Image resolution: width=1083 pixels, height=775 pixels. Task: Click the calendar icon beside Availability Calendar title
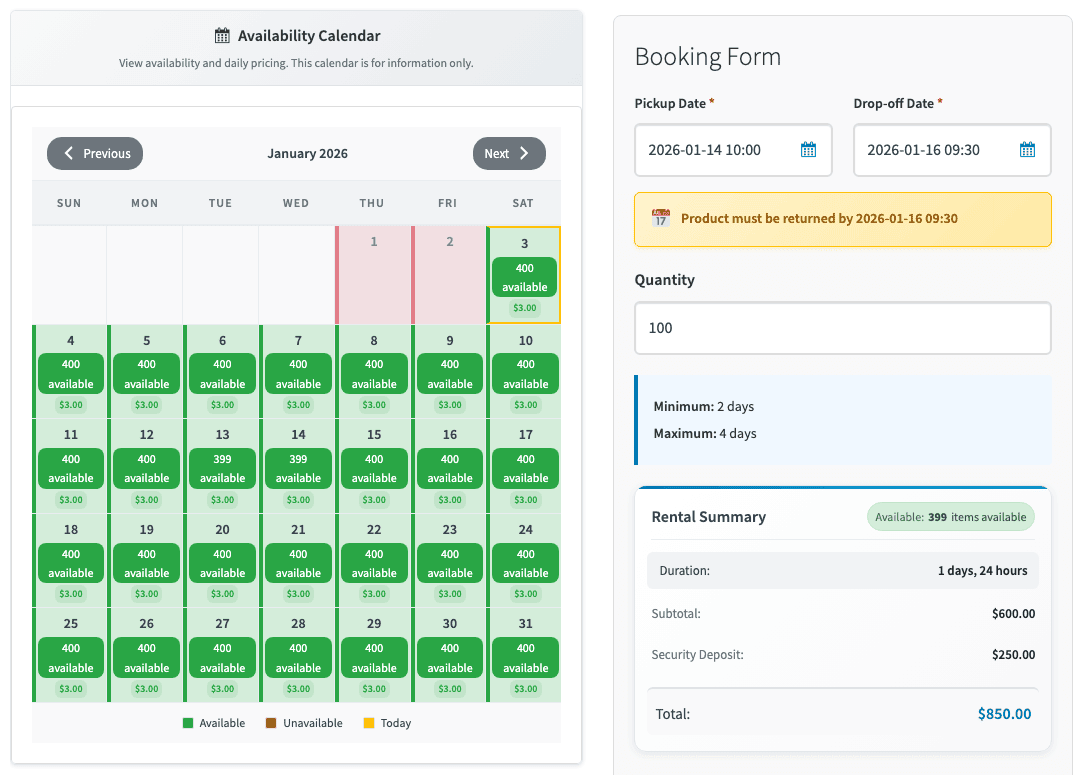pyautogui.click(x=222, y=36)
